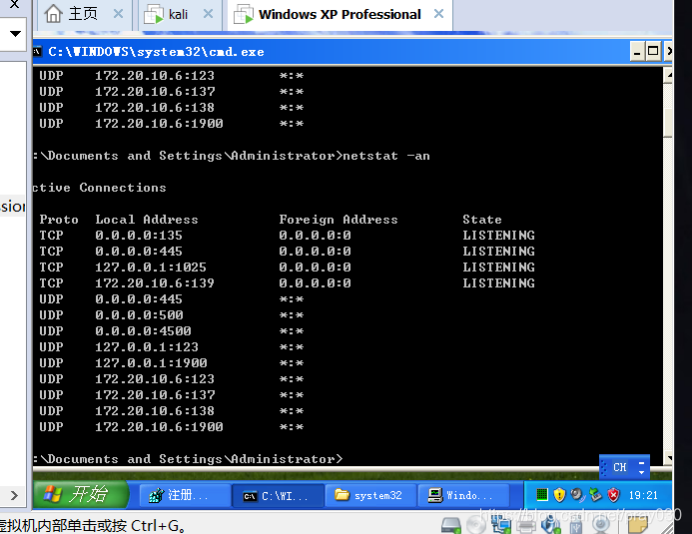Click the red Security Center shield icon
This screenshot has height=534, width=692.
coord(613,495)
